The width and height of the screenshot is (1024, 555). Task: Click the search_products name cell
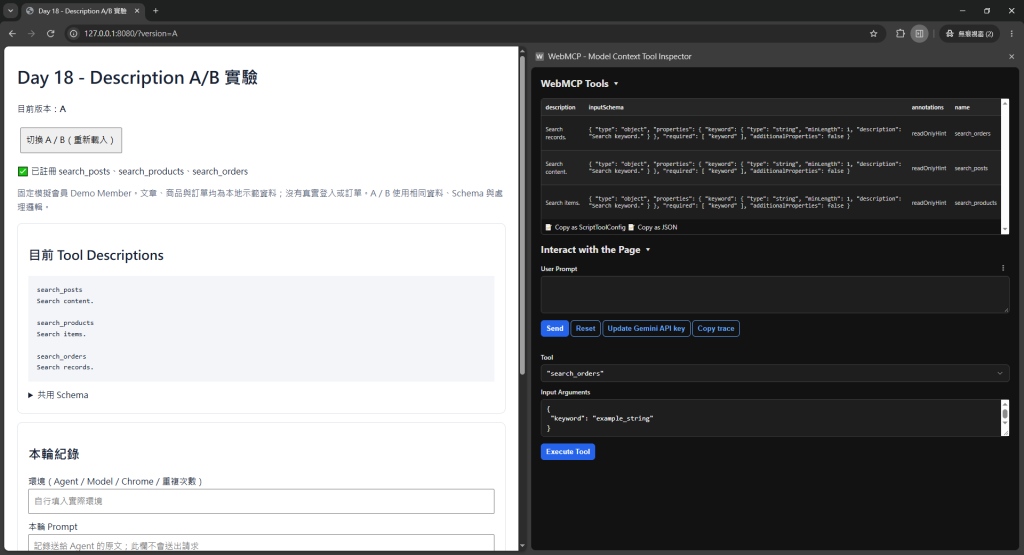(x=976, y=202)
